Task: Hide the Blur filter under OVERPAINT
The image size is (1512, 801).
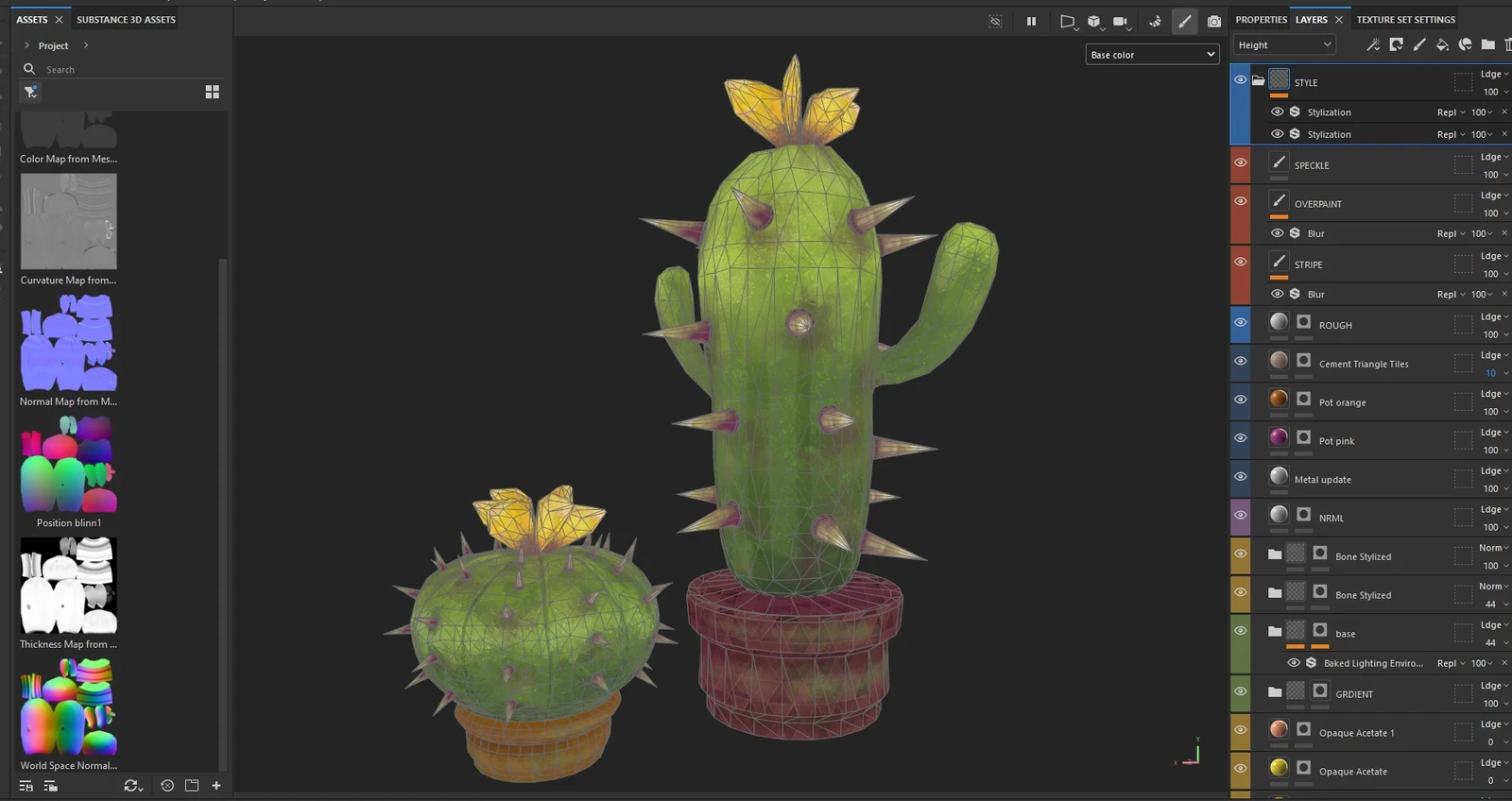Action: click(1277, 233)
